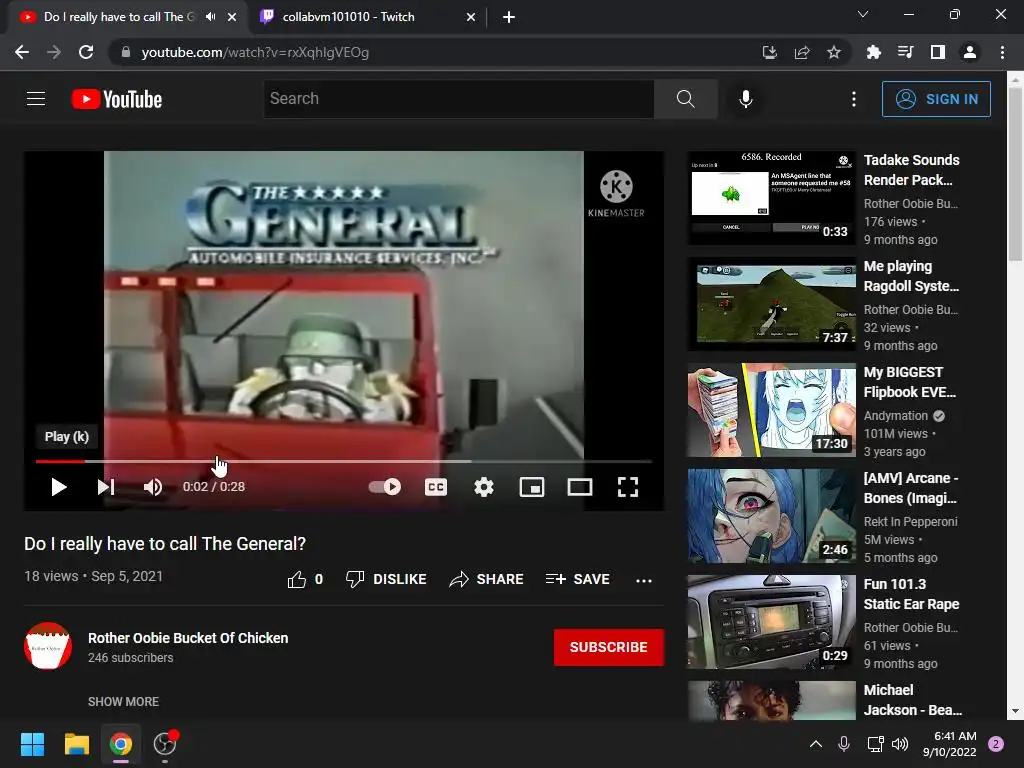This screenshot has width=1024, height=768.
Task: Focus the YouTube search box
Action: (458, 99)
